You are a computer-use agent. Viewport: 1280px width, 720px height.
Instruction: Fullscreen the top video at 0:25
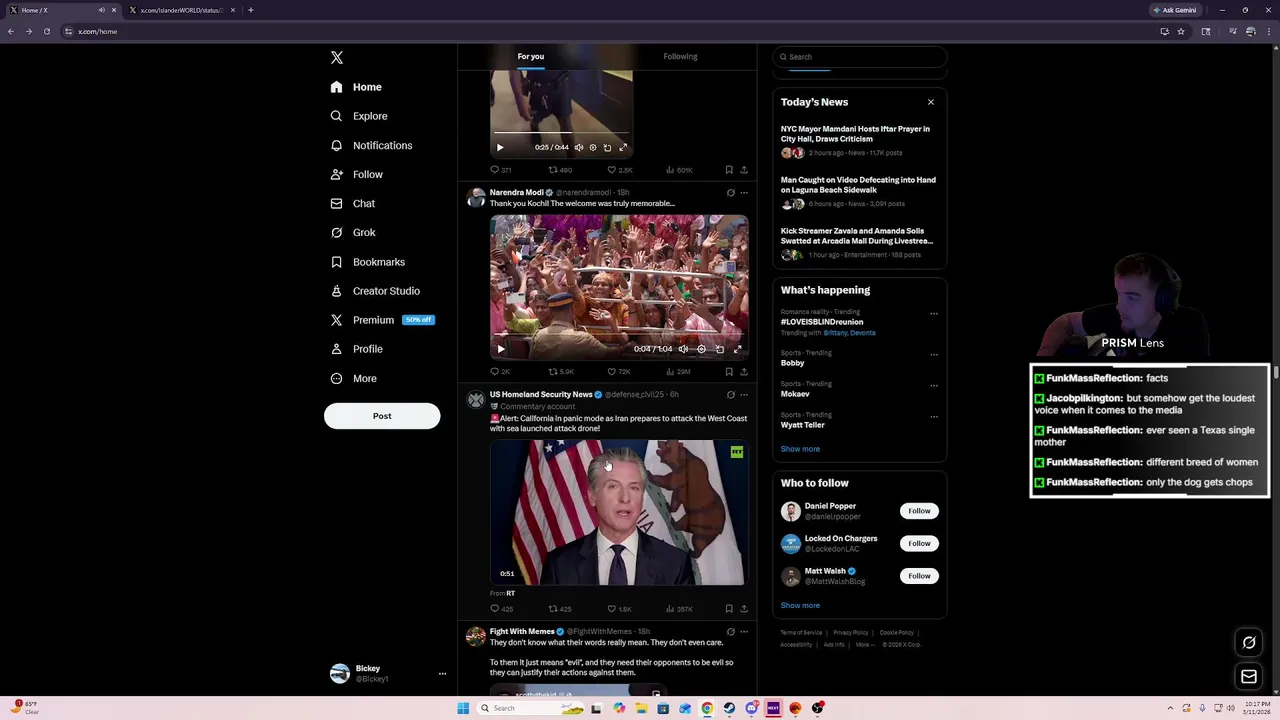[x=622, y=147]
